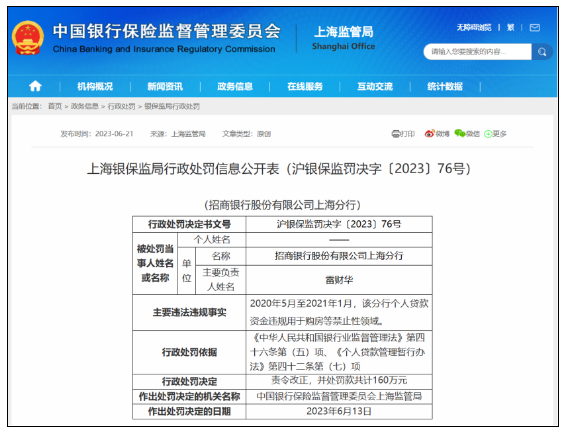Click violation facts cell 2020年5月至2021年1月
This screenshot has width=564, height=433.
(339, 313)
